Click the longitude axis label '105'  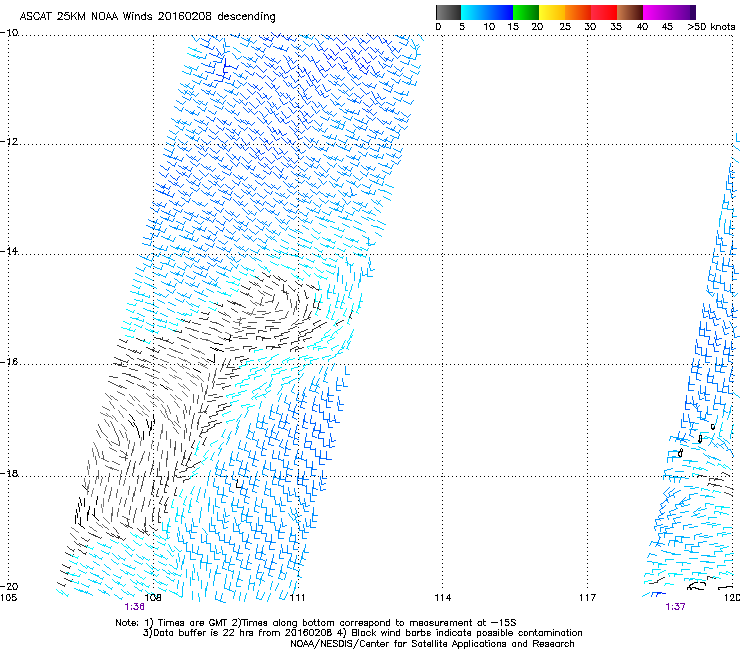[8, 598]
